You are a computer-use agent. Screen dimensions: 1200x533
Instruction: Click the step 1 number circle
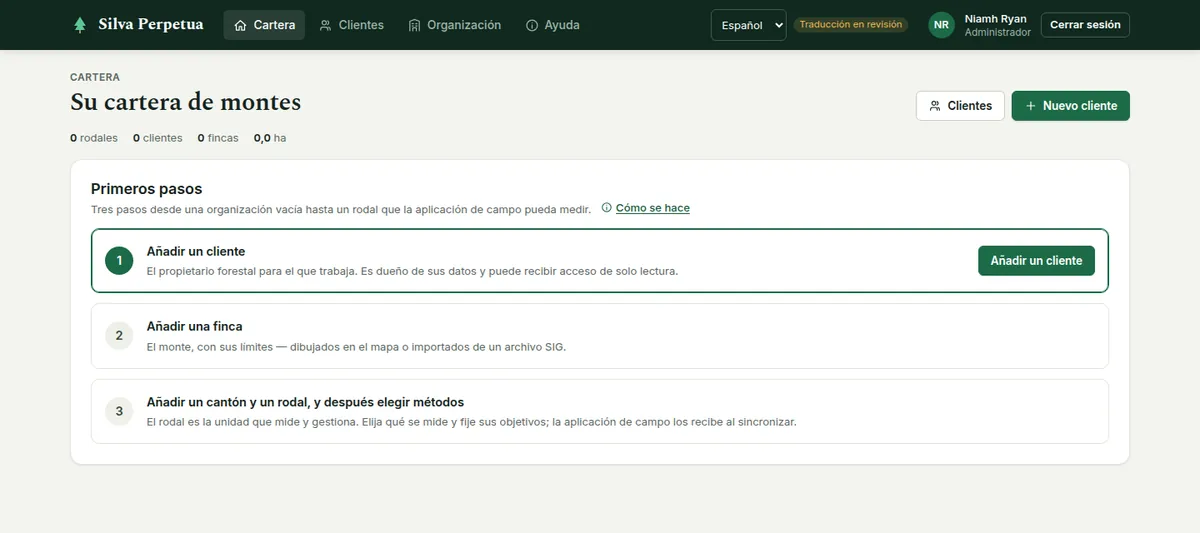click(119, 261)
